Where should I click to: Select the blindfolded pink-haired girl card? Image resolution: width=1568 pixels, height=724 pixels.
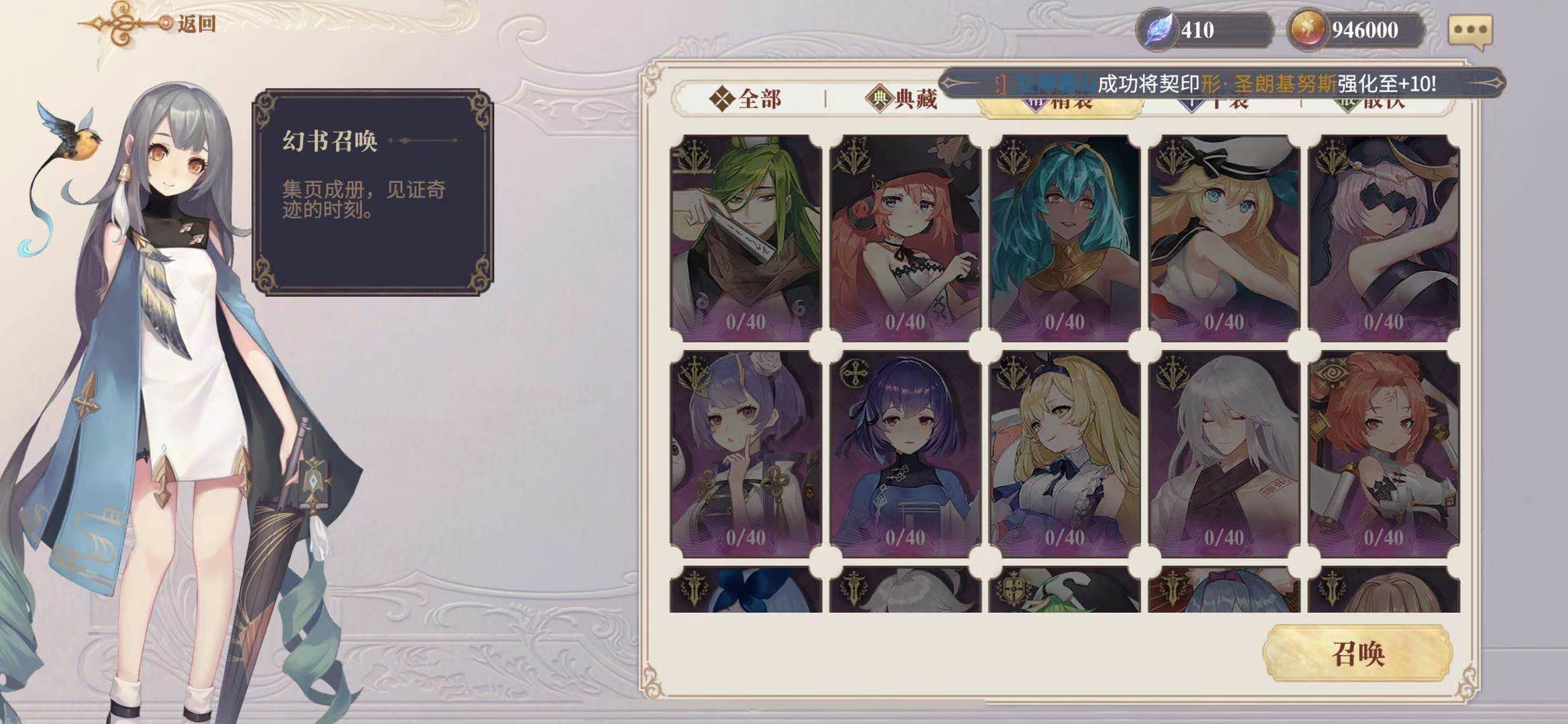pos(1384,237)
